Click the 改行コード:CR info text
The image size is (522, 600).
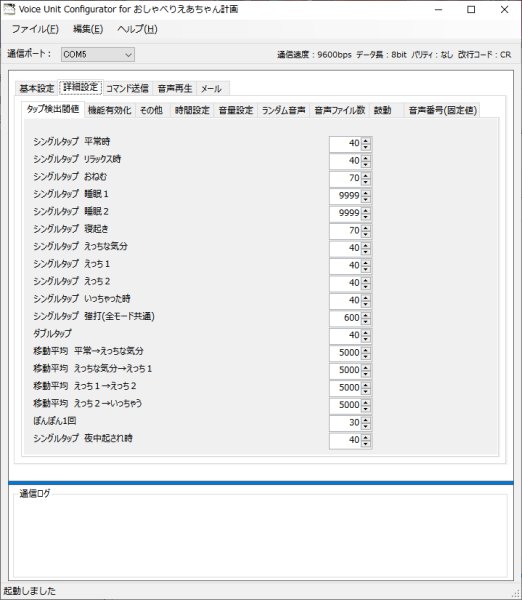[x=484, y=55]
